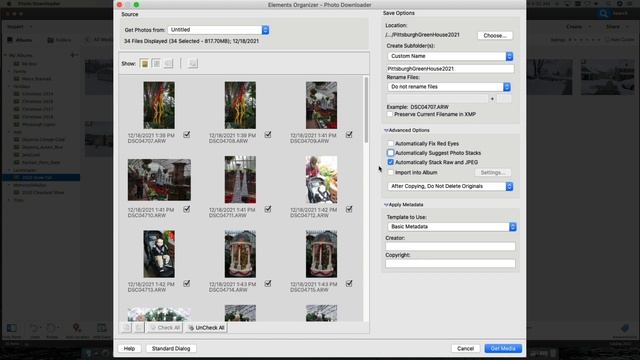640x360 pixels.
Task: Uncheck the DSC04709.ARW photo checkbox
Action: (349, 134)
